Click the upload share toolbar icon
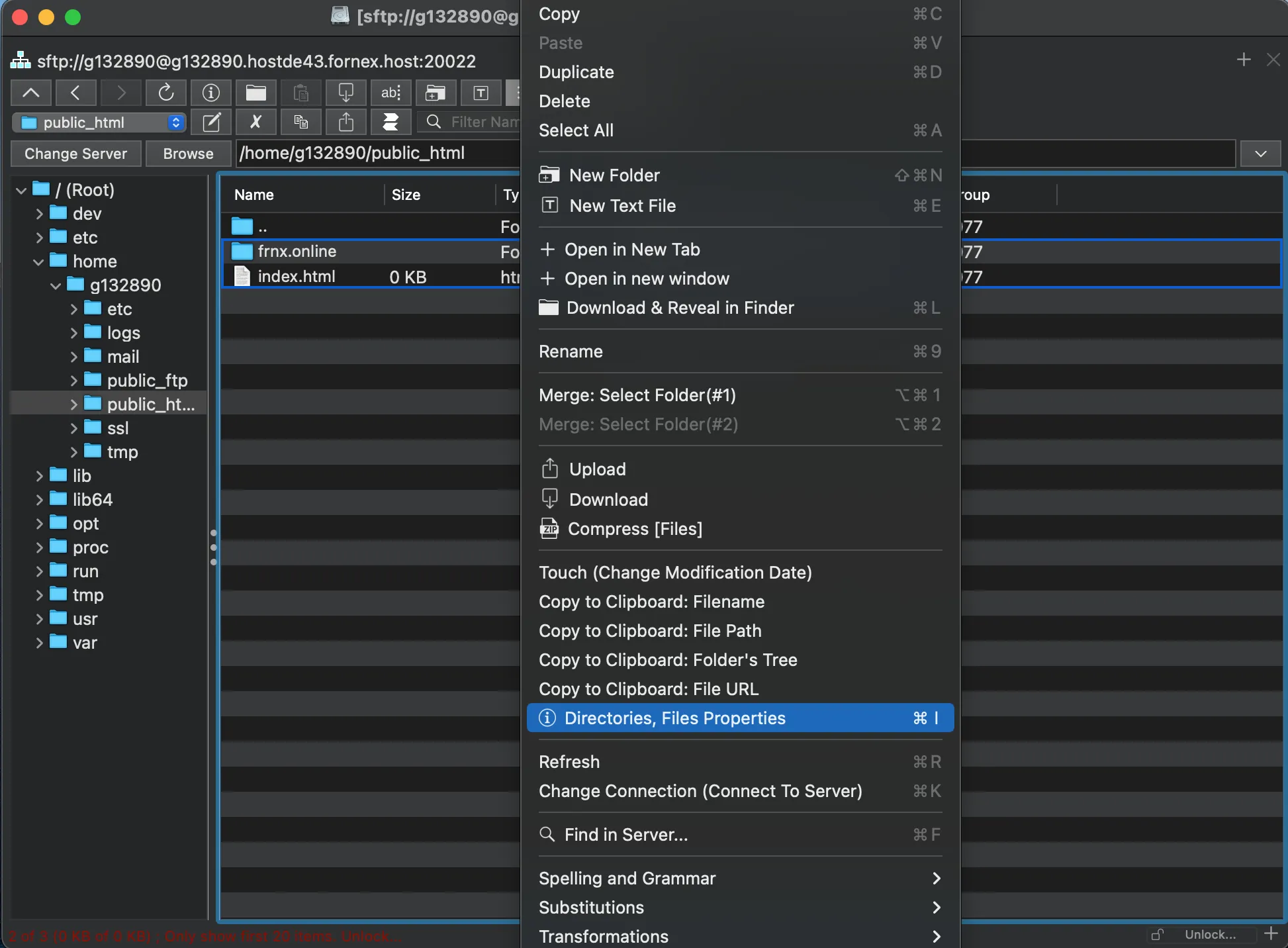This screenshot has width=1288, height=948. [x=345, y=122]
